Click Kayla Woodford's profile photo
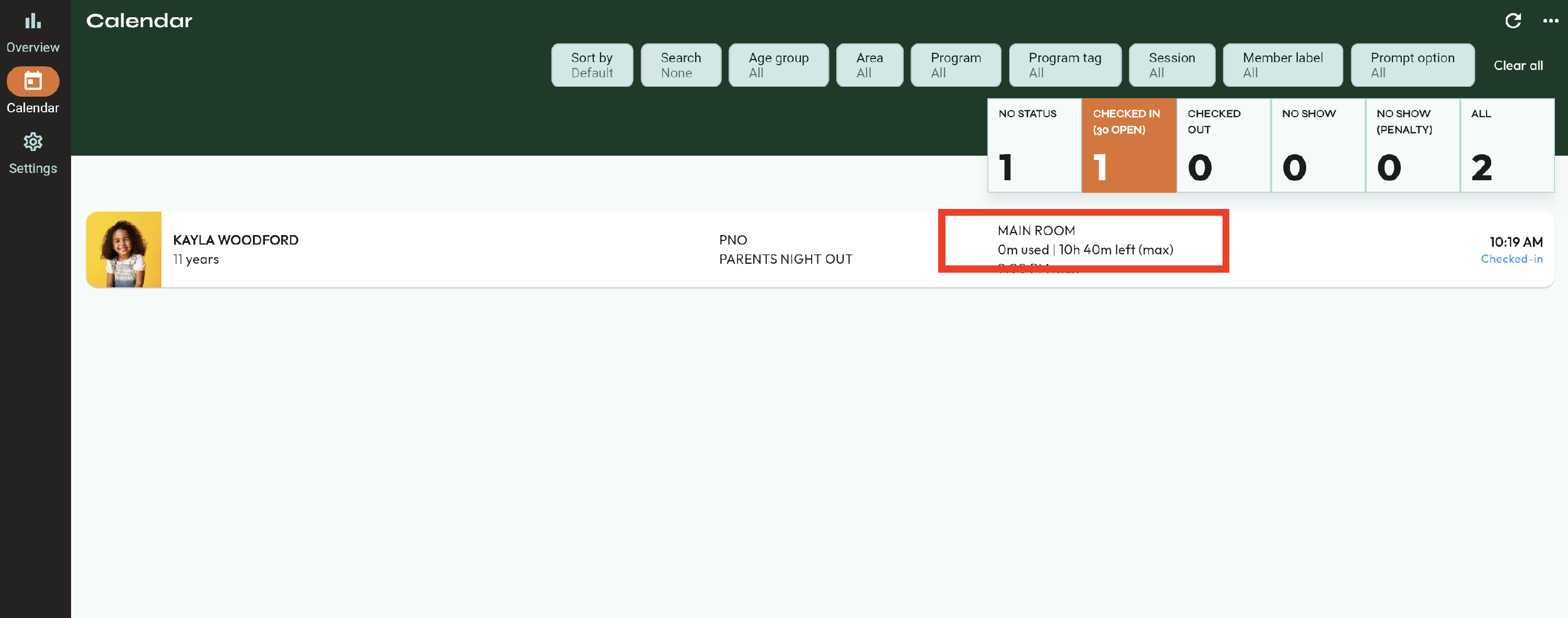Viewport: 1568px width, 618px height. (x=123, y=249)
